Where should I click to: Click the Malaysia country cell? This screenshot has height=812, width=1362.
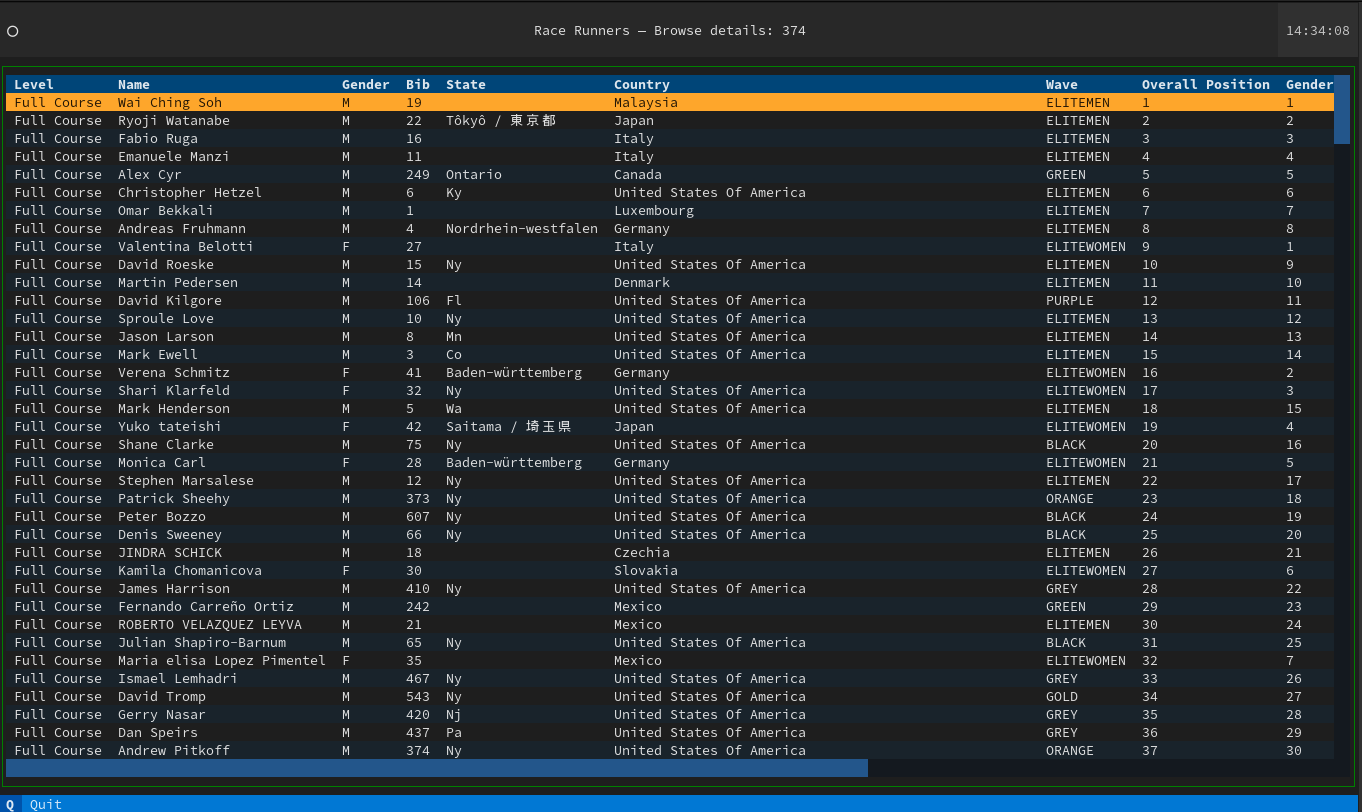pyautogui.click(x=646, y=103)
